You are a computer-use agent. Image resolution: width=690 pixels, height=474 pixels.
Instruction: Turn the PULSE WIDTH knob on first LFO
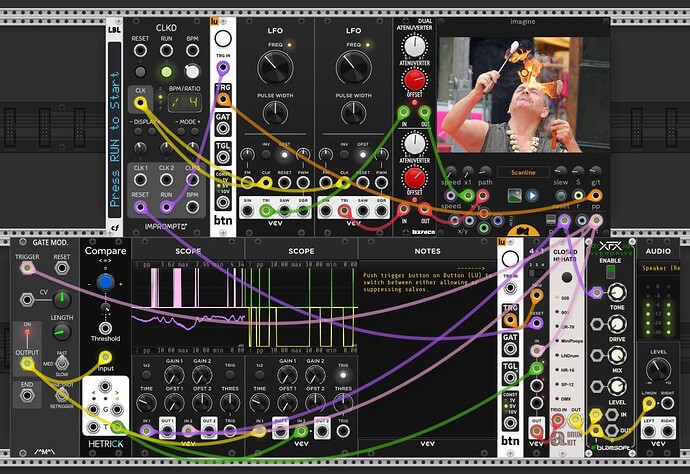(275, 113)
